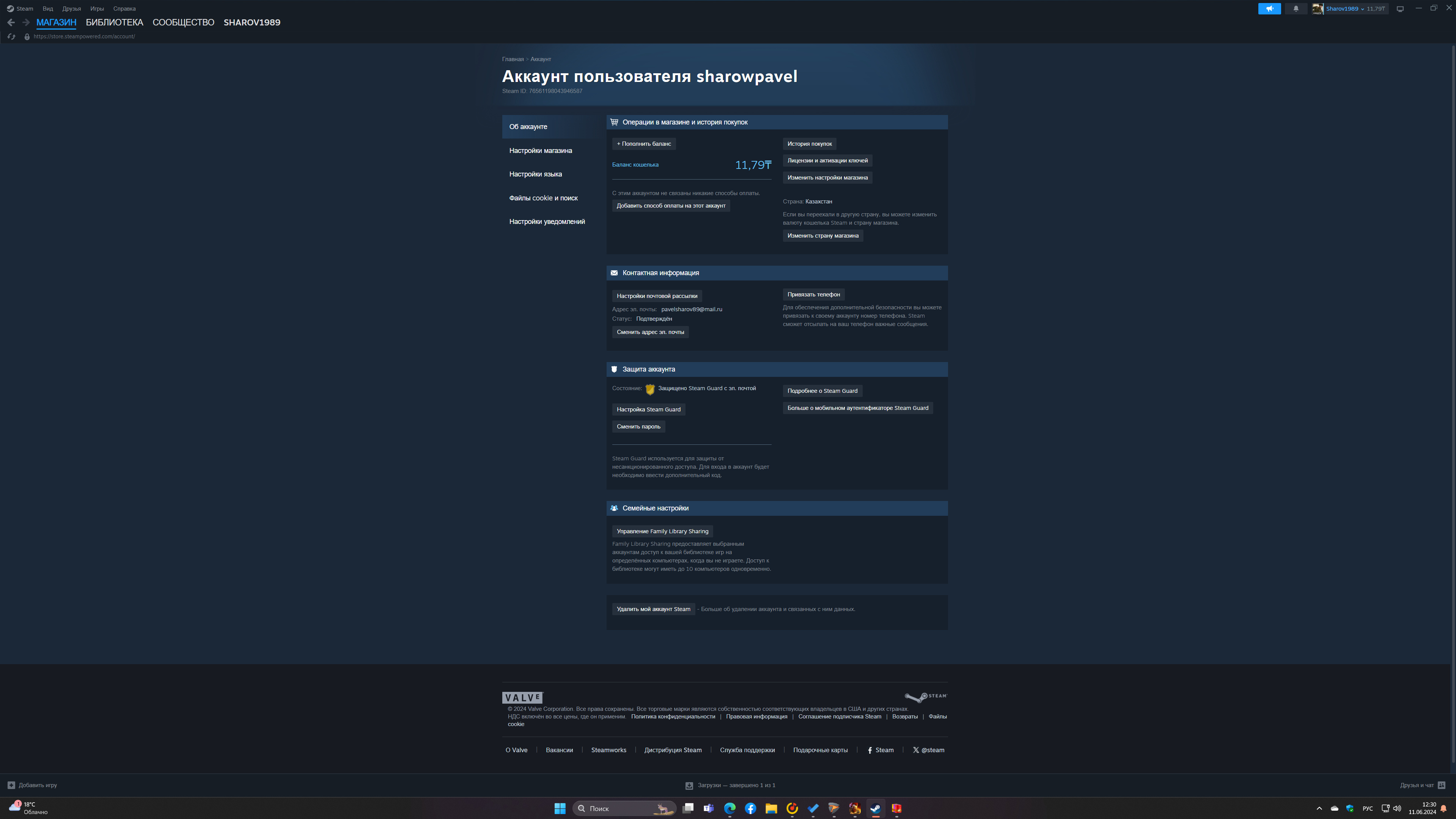Switch to the МАГАЗИН tab
The width and height of the screenshot is (1456, 819).
(x=57, y=23)
